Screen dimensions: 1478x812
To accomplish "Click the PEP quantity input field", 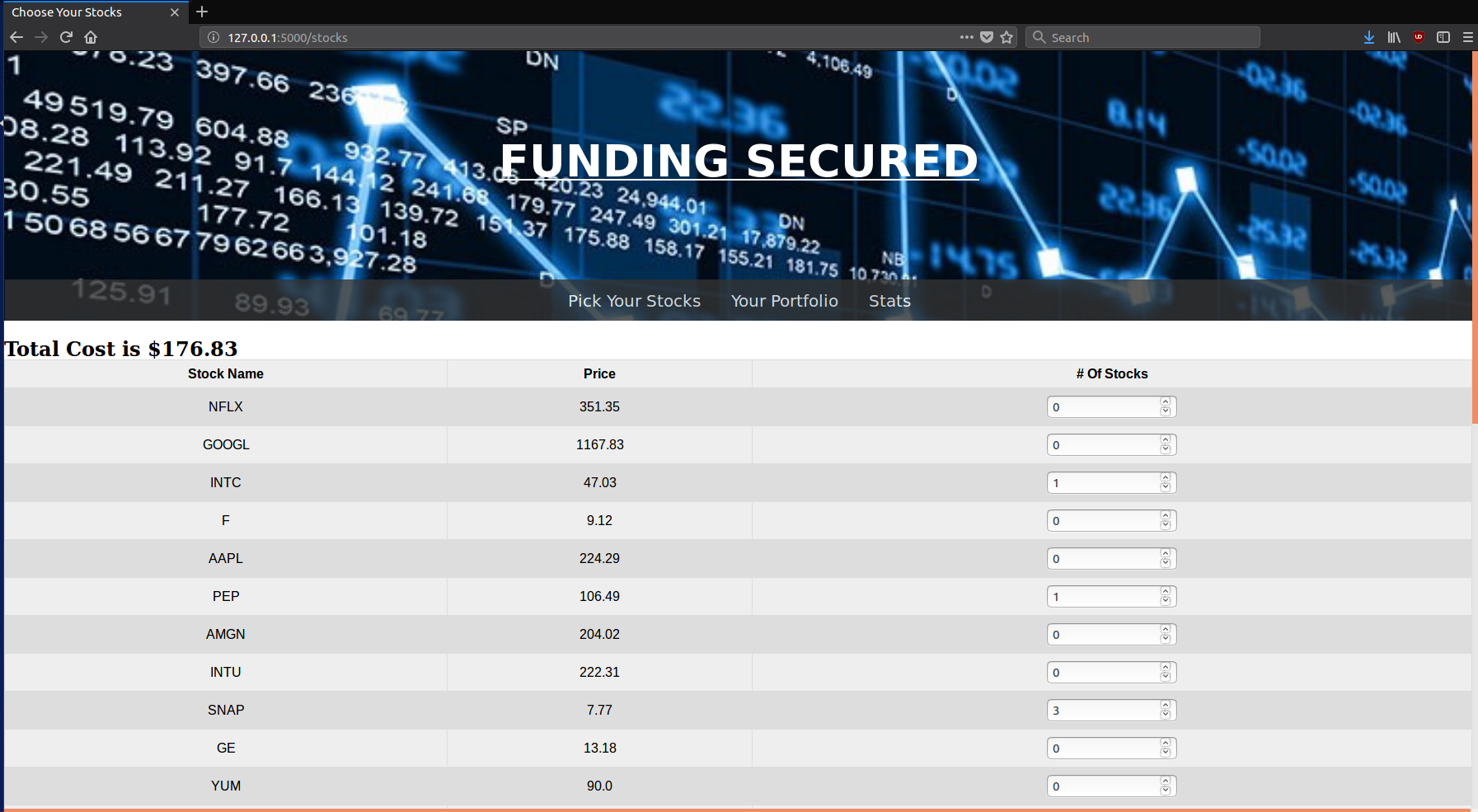I will click(1111, 596).
